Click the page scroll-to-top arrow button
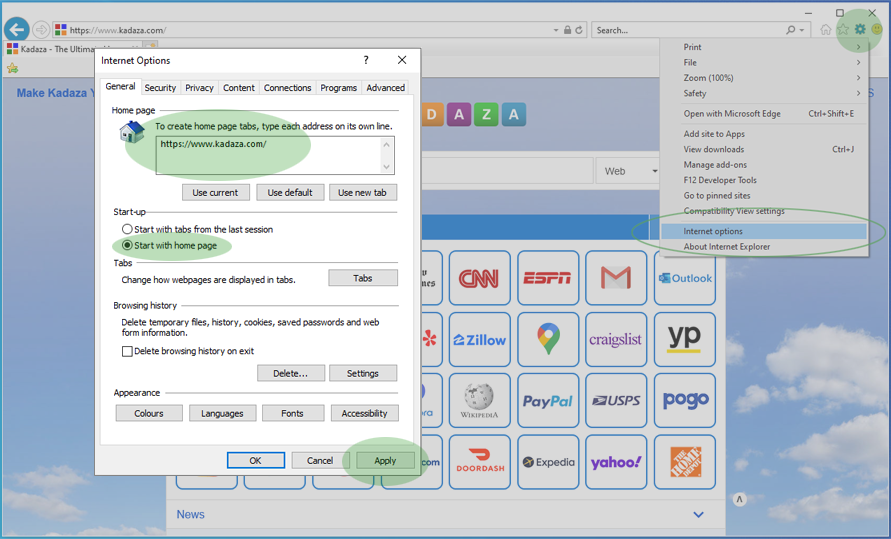Screen dimensions: 891x539 click(x=739, y=499)
